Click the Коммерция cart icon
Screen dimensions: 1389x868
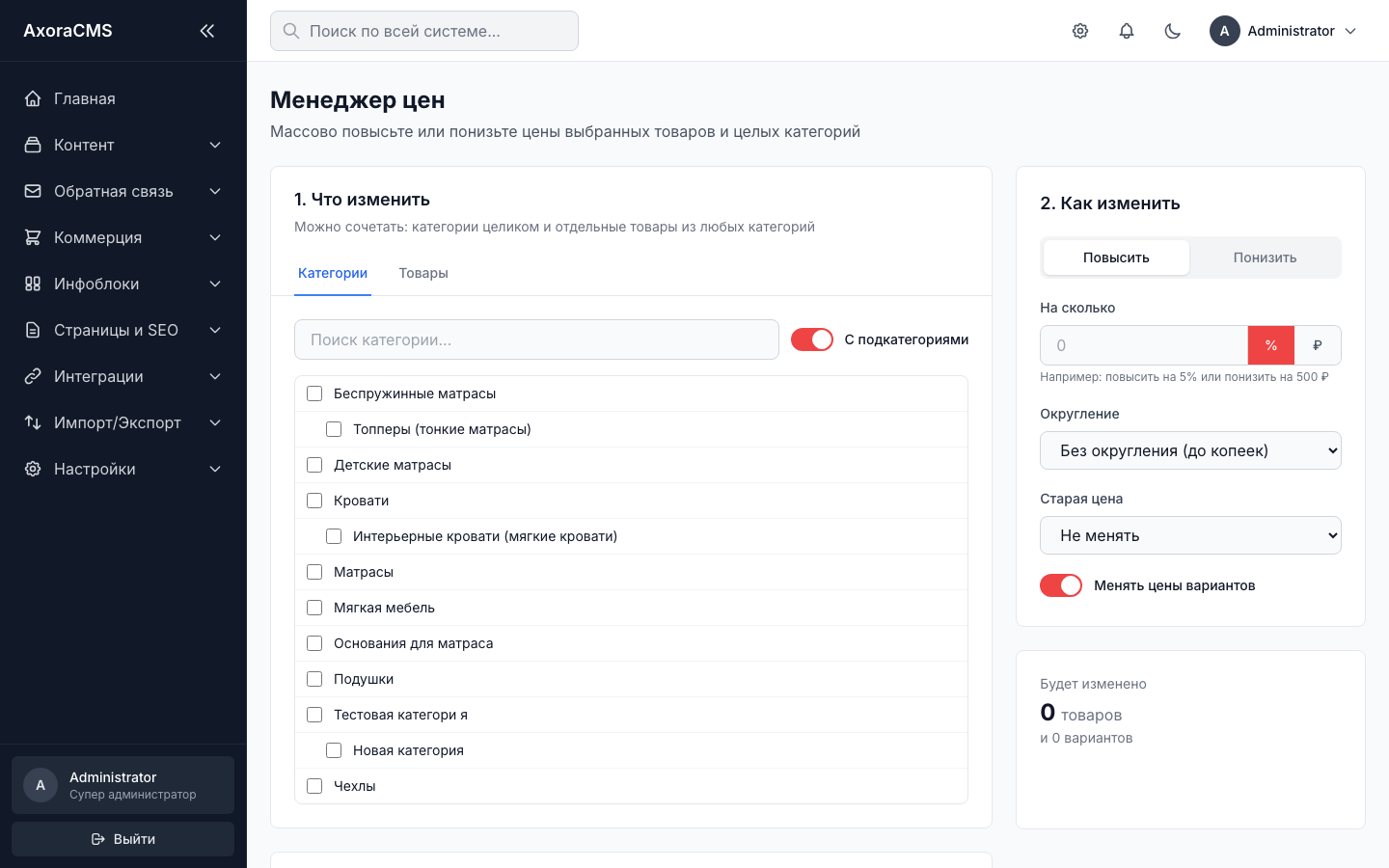click(x=33, y=237)
